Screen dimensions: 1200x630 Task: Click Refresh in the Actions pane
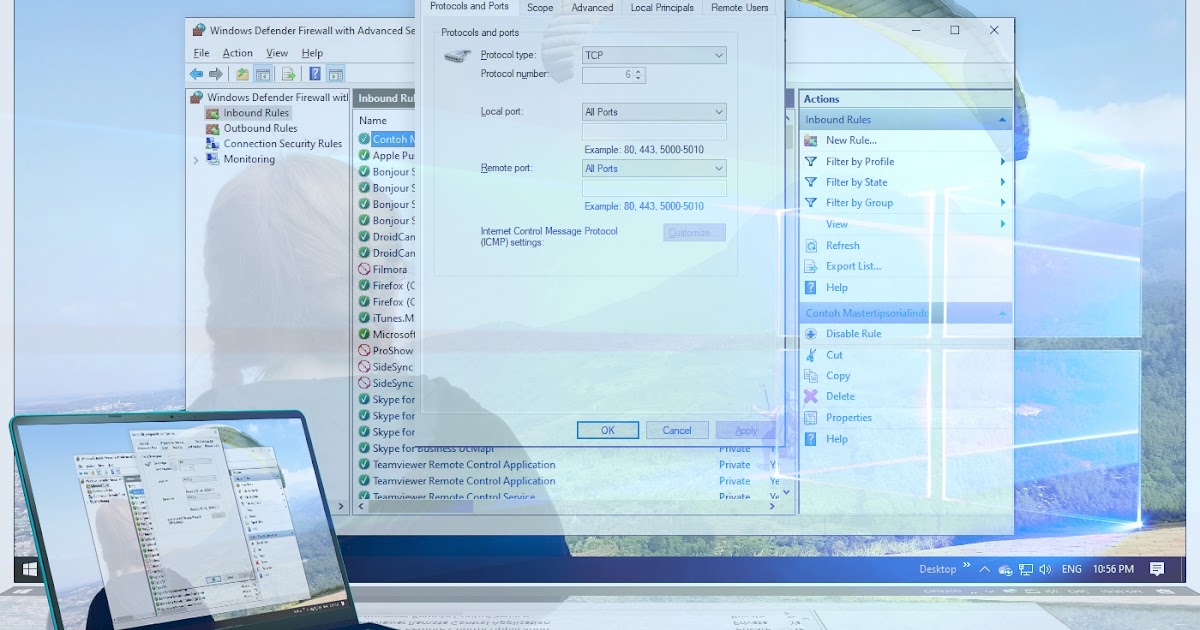(843, 245)
